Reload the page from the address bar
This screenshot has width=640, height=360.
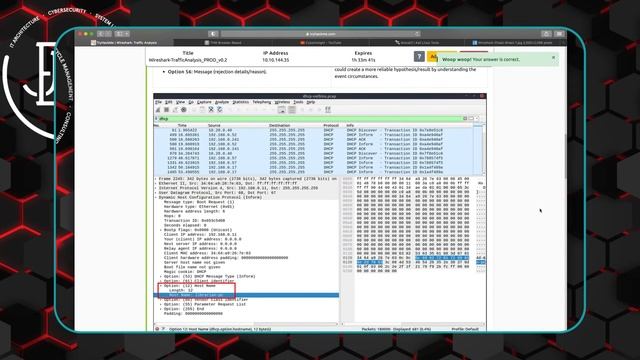417,34
